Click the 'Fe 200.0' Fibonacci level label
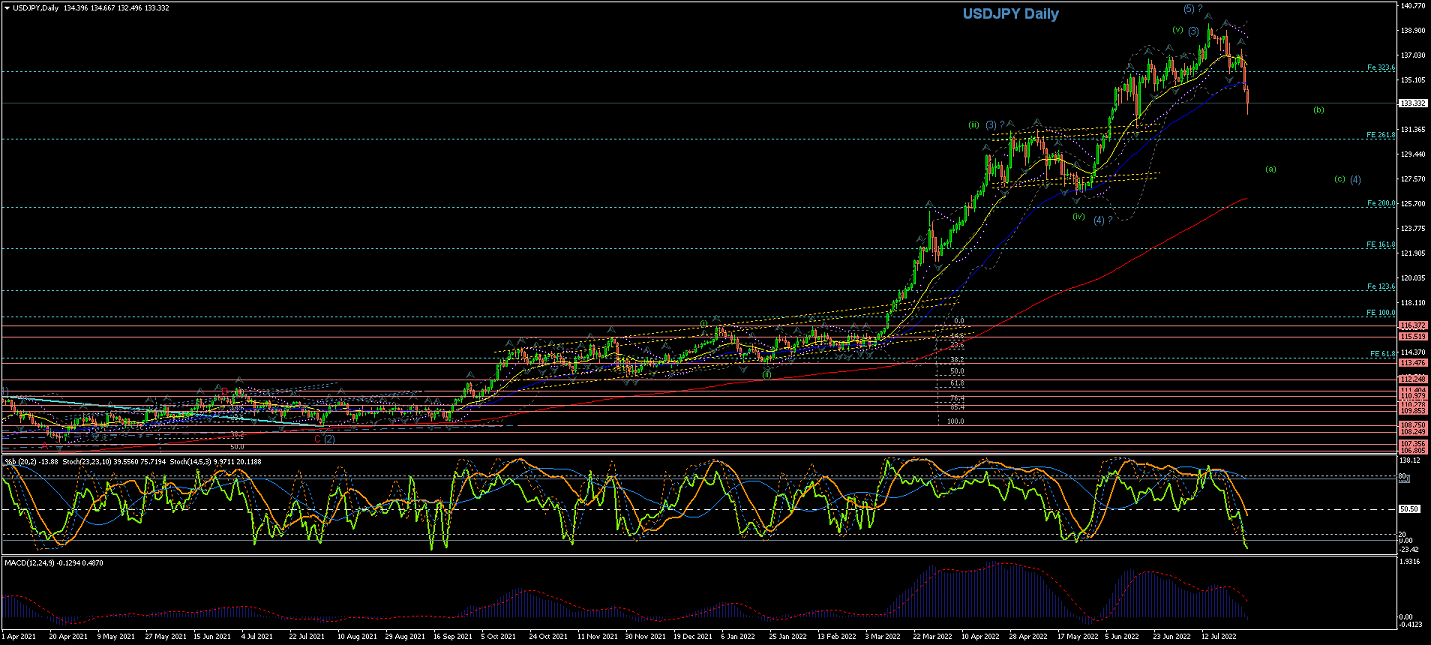This screenshot has height=645, width=1431. [x=1381, y=203]
